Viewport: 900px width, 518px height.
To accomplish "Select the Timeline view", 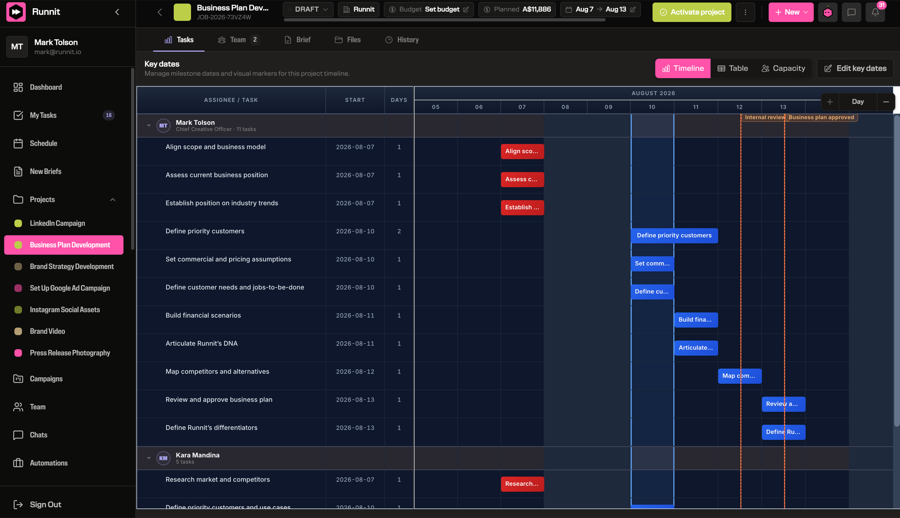I will pyautogui.click(x=682, y=68).
